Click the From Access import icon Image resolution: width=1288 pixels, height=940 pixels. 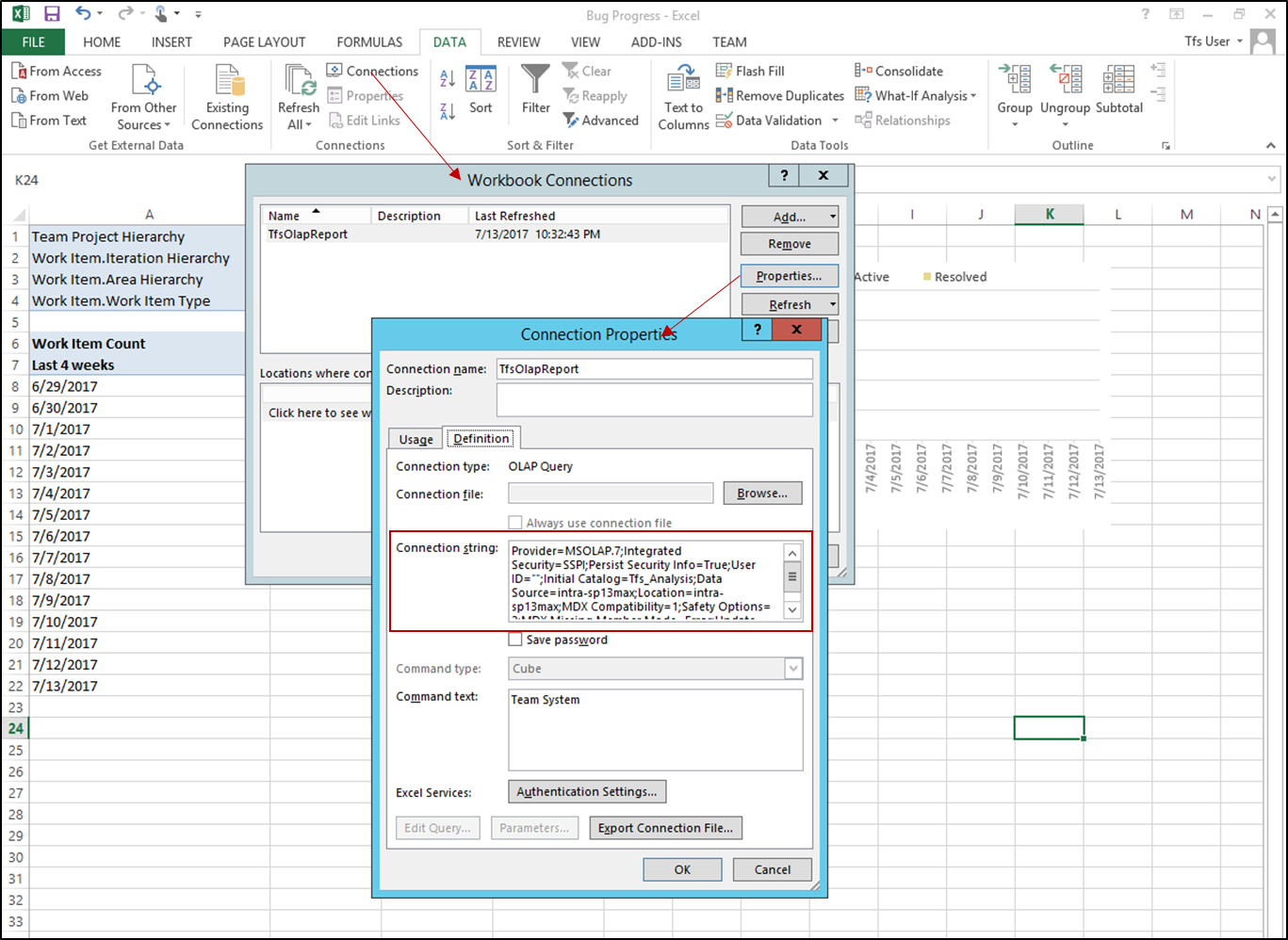click(57, 70)
